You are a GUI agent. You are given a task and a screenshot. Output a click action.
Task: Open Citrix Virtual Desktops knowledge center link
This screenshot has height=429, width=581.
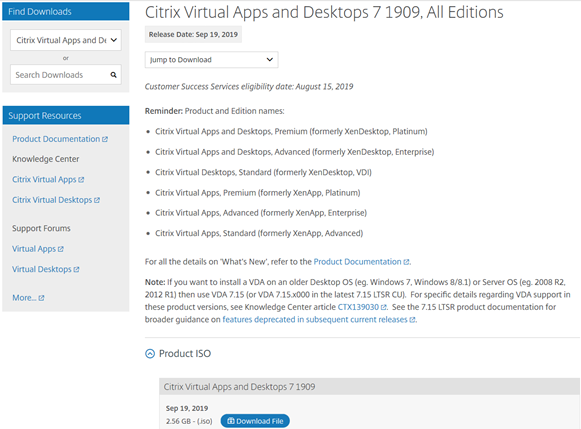56,200
